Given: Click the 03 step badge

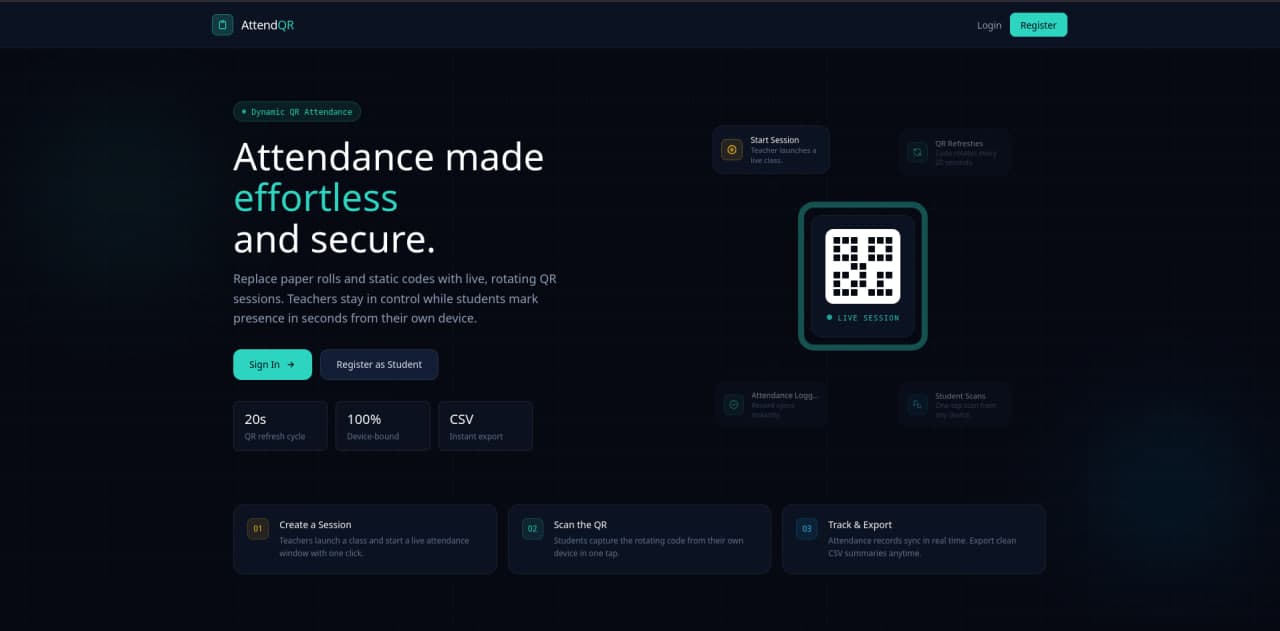Looking at the screenshot, I should tap(806, 528).
